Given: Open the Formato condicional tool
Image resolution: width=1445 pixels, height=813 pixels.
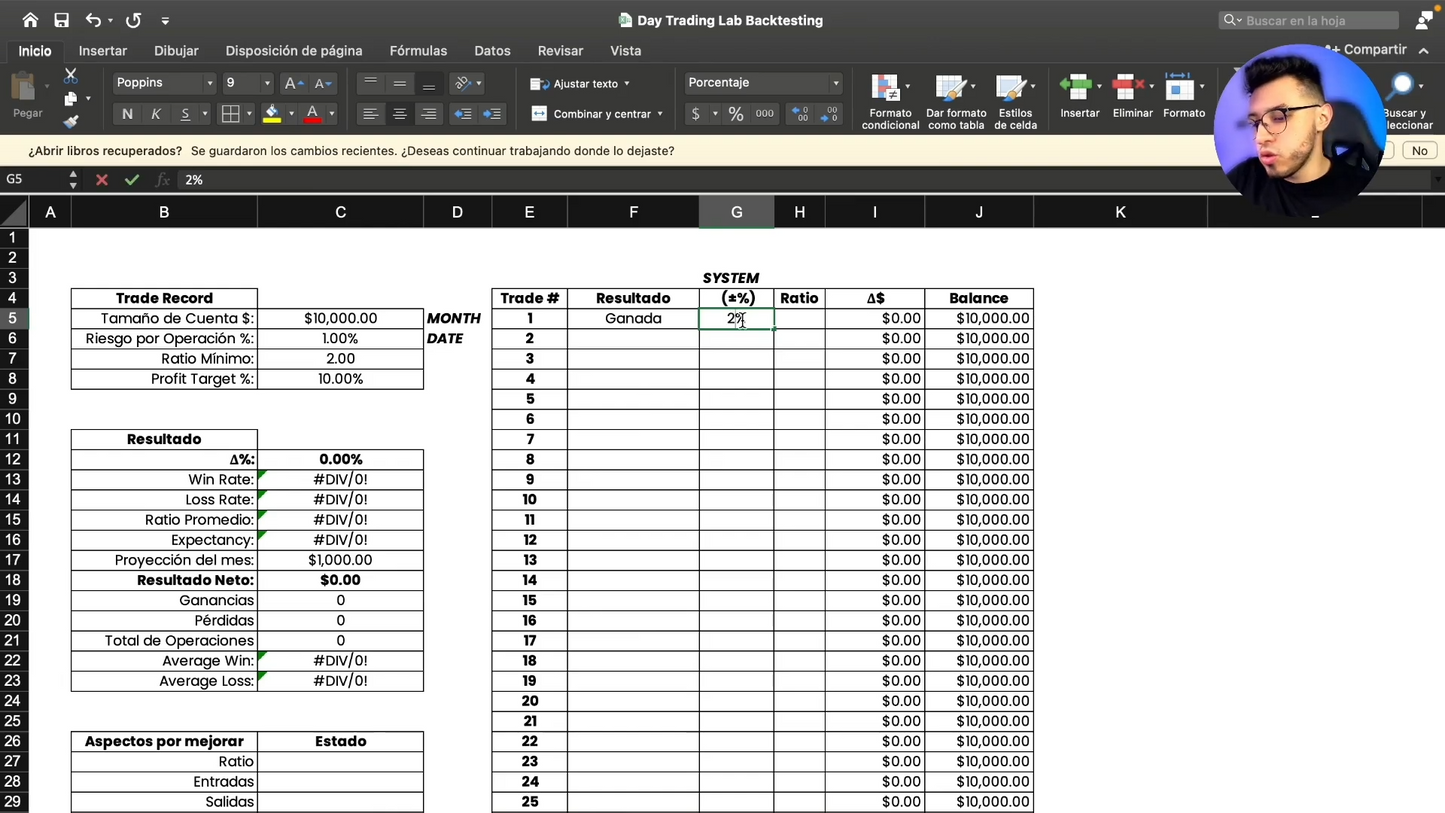Looking at the screenshot, I should point(889,101).
